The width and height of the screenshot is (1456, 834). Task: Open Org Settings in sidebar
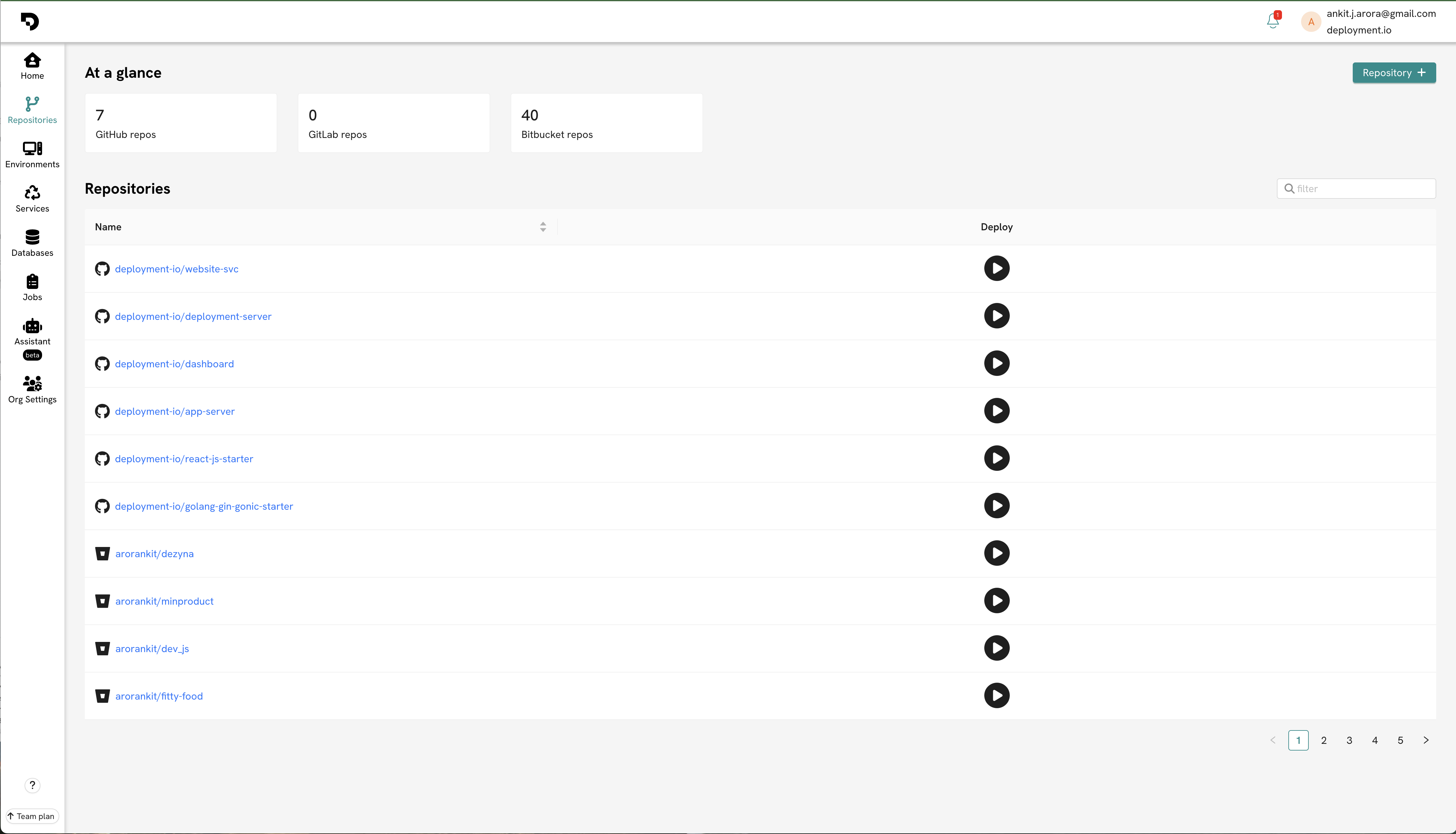coord(32,390)
